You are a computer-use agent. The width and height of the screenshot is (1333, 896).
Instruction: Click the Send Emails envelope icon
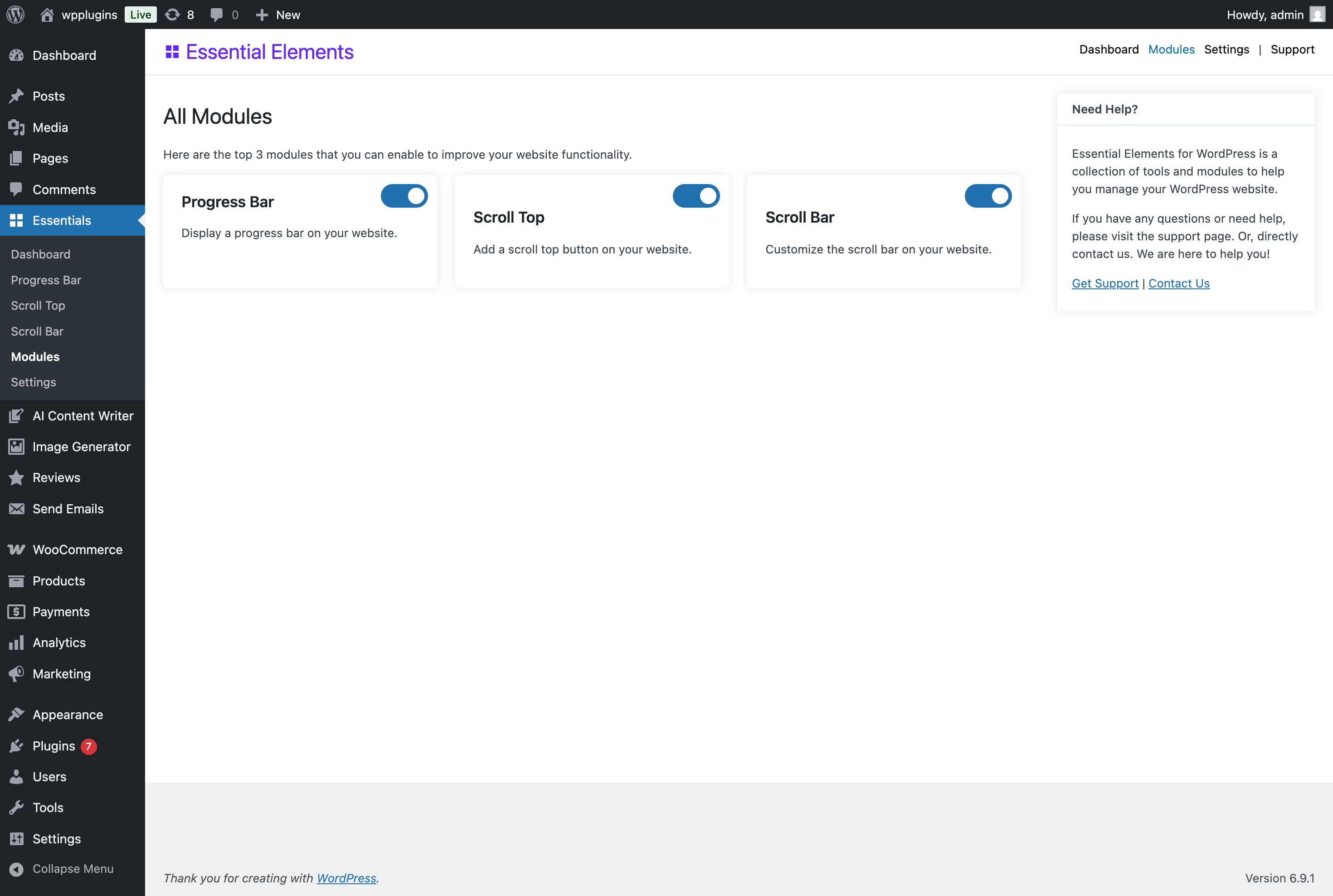point(17,509)
